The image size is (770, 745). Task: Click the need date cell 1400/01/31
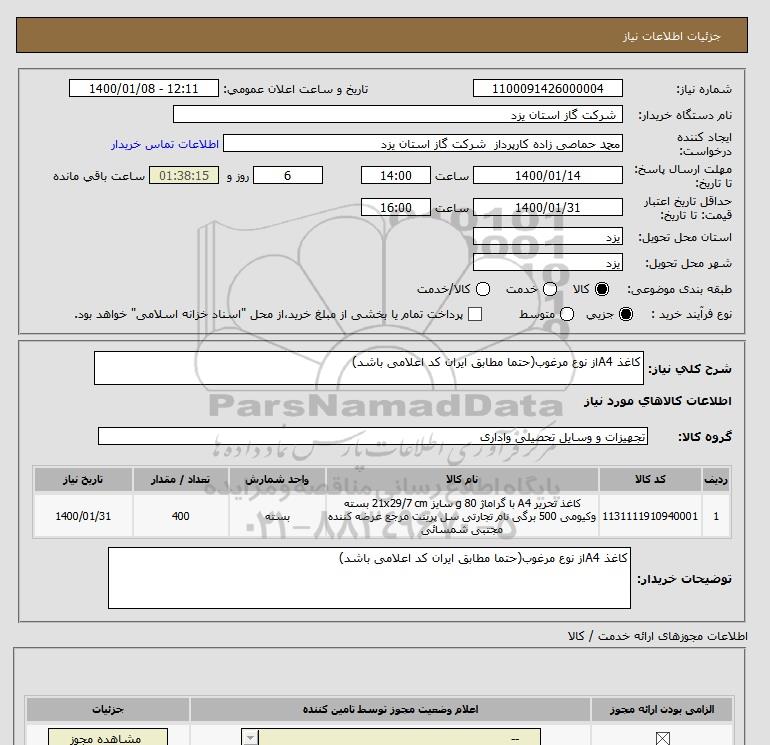point(83,516)
